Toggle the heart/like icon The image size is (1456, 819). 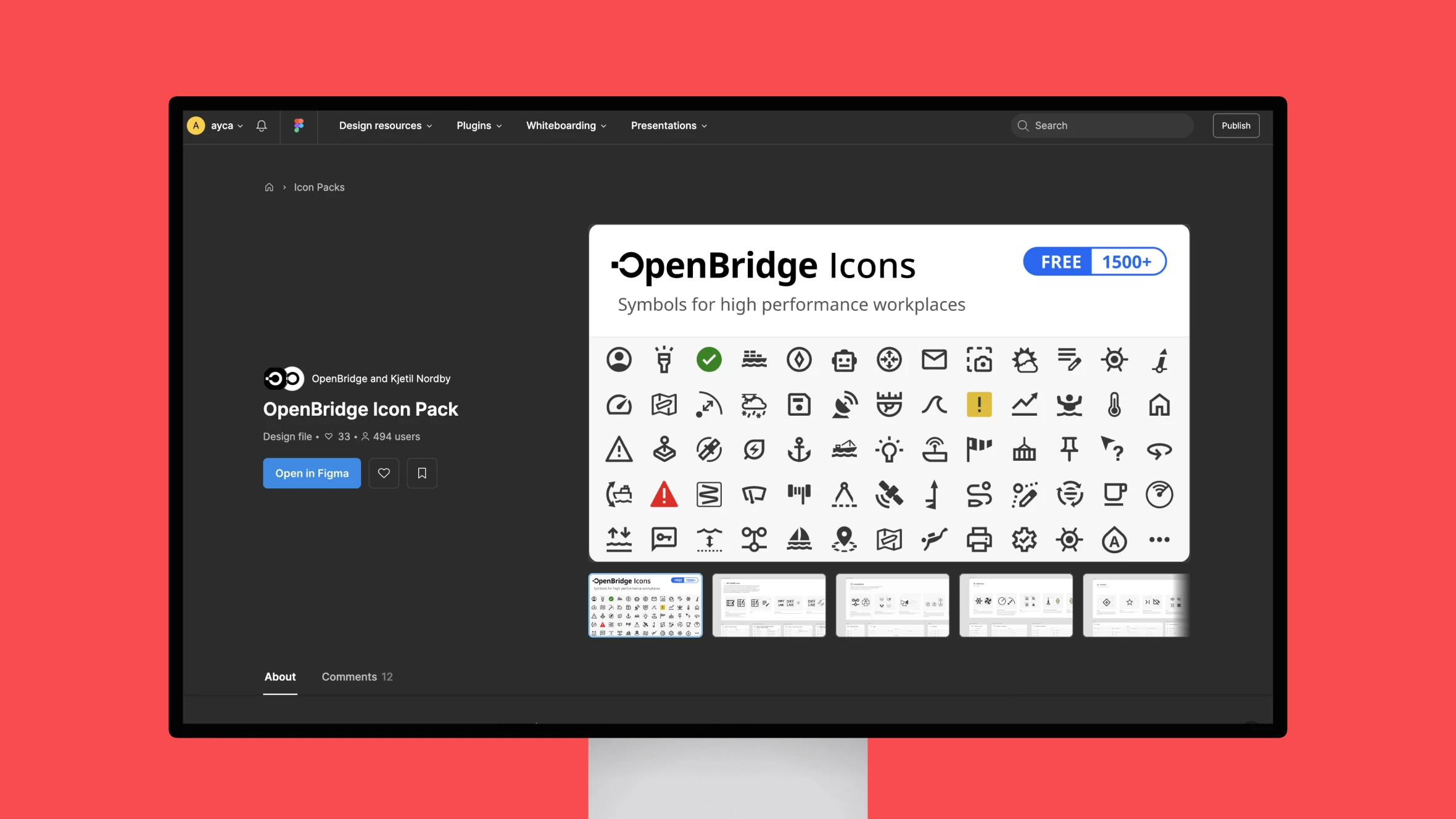coord(383,472)
